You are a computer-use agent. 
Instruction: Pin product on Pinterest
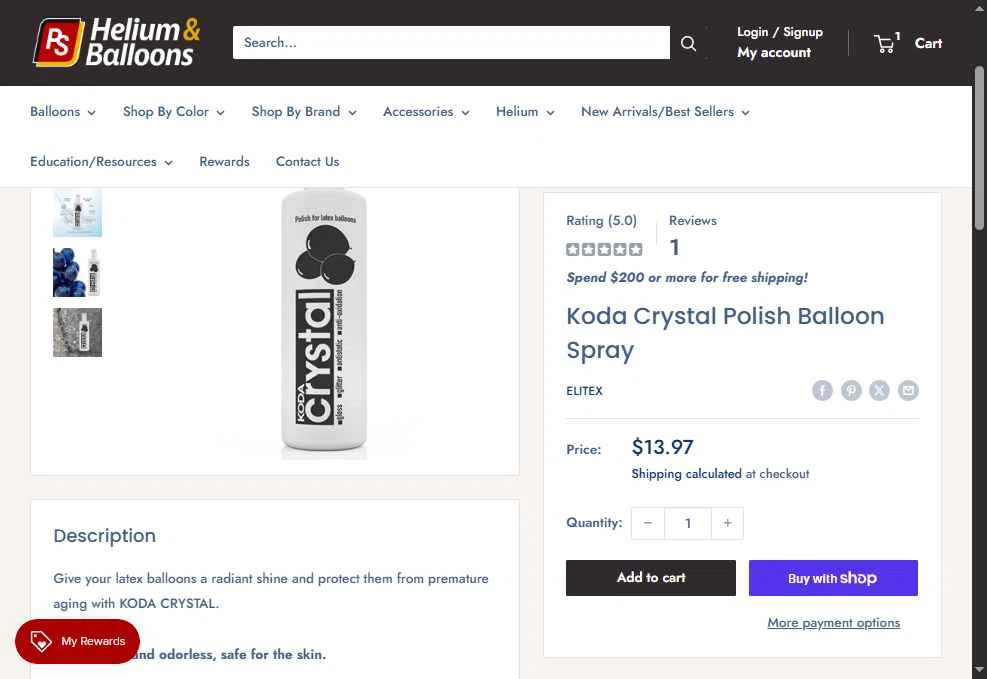[851, 390]
